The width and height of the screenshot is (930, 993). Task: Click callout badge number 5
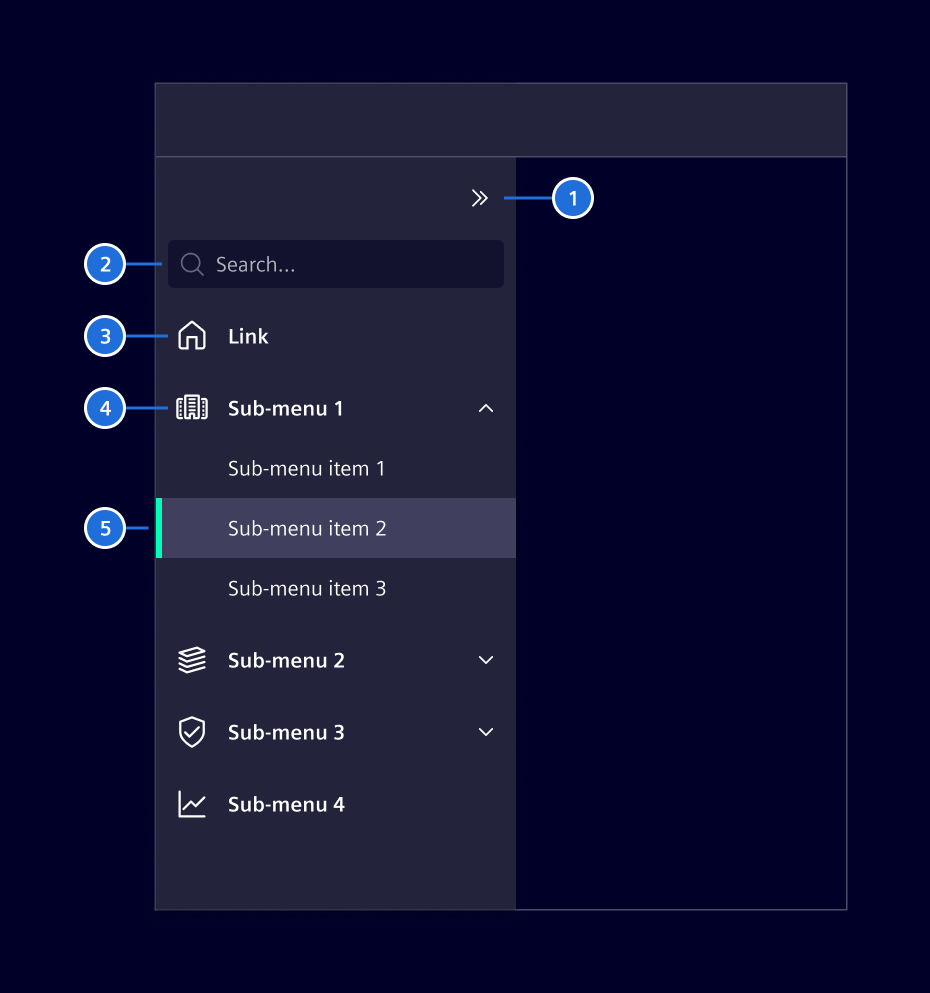[105, 528]
